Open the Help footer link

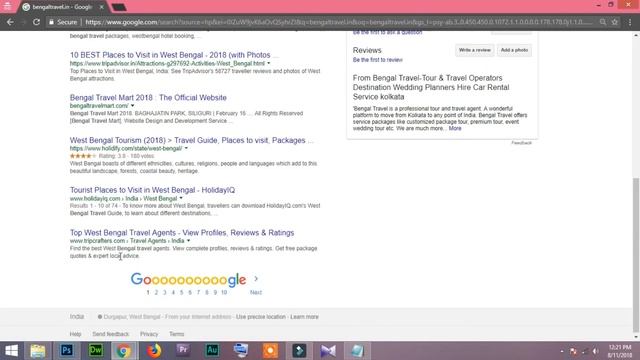[x=76, y=334]
